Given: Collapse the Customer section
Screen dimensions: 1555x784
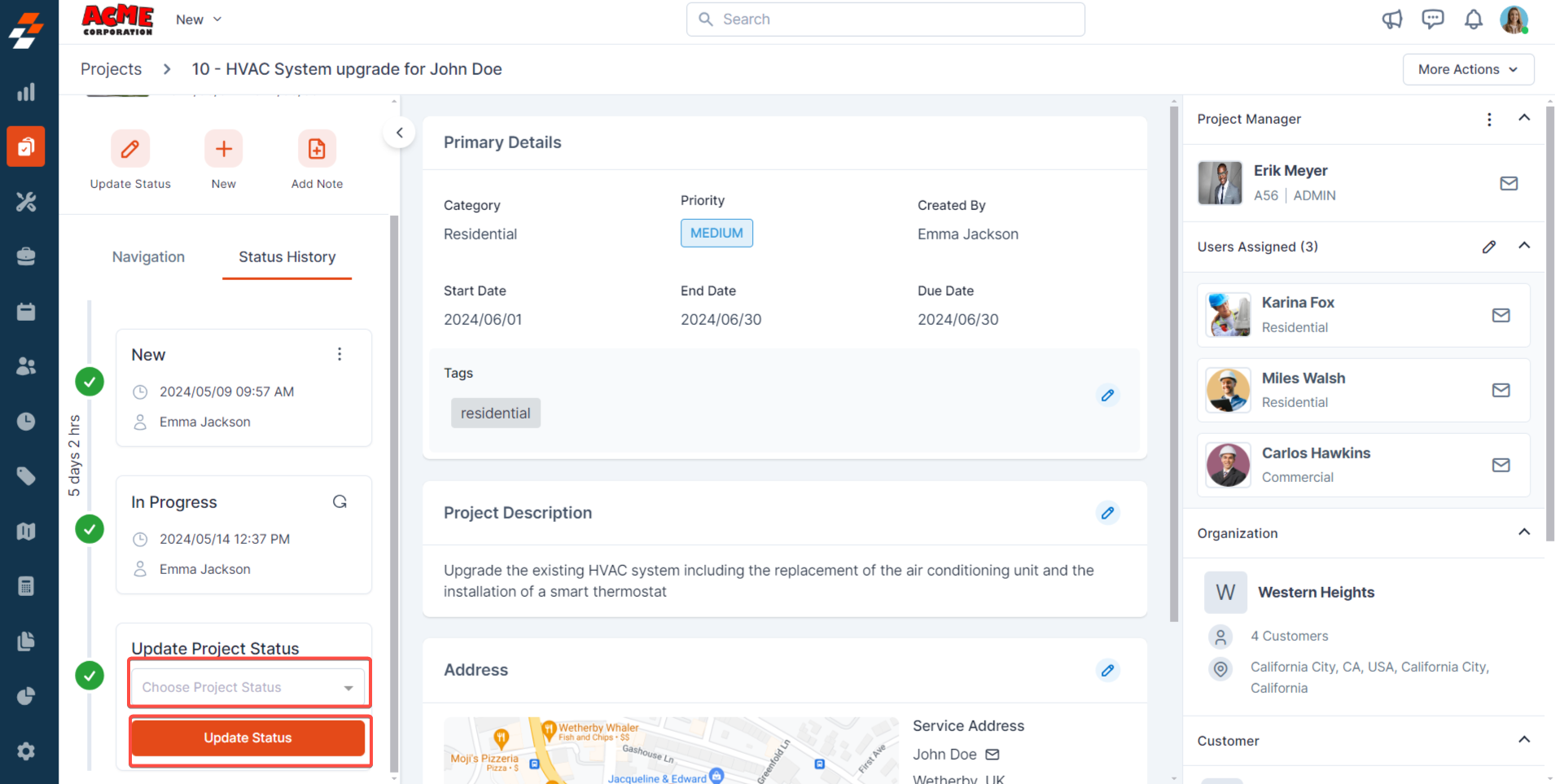Looking at the screenshot, I should [x=1524, y=740].
